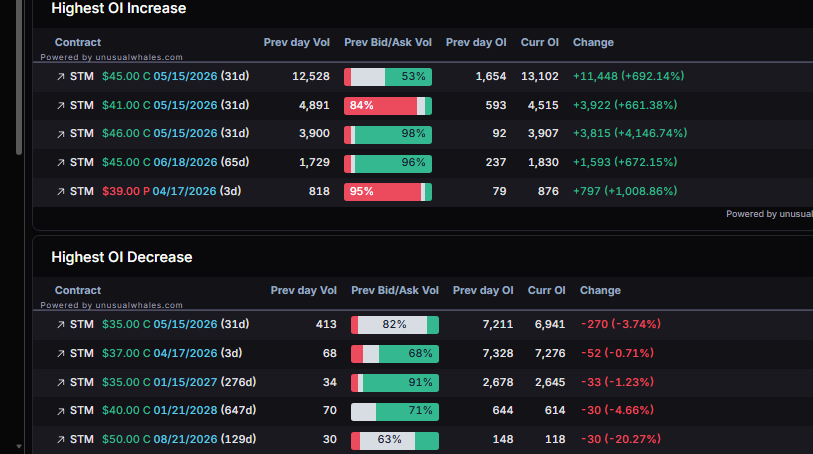Screen dimensions: 813x454
Task: Click the 82% bid/ask volume bar
Action: coord(395,325)
